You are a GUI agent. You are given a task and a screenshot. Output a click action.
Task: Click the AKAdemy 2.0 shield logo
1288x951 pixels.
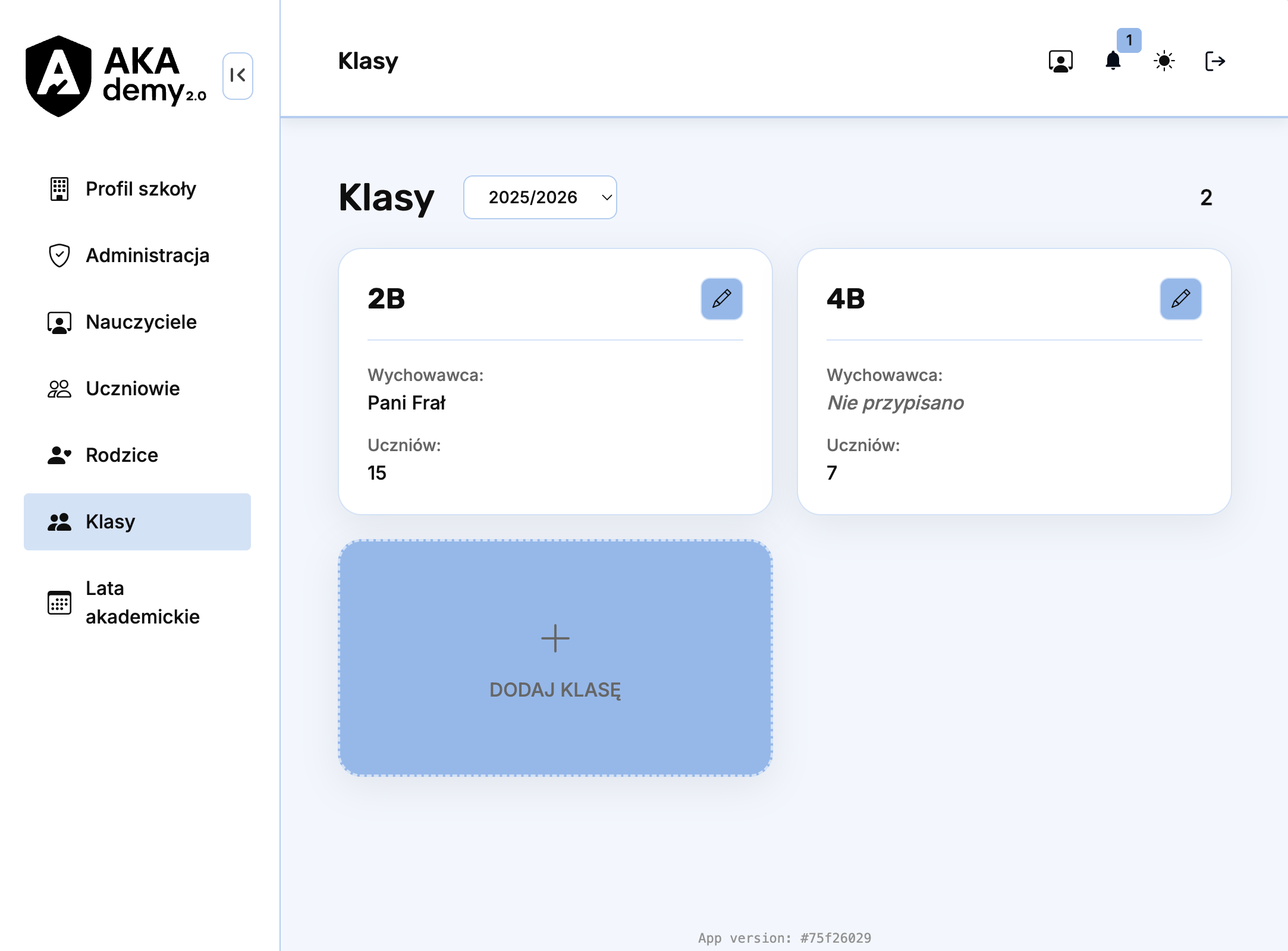[58, 75]
